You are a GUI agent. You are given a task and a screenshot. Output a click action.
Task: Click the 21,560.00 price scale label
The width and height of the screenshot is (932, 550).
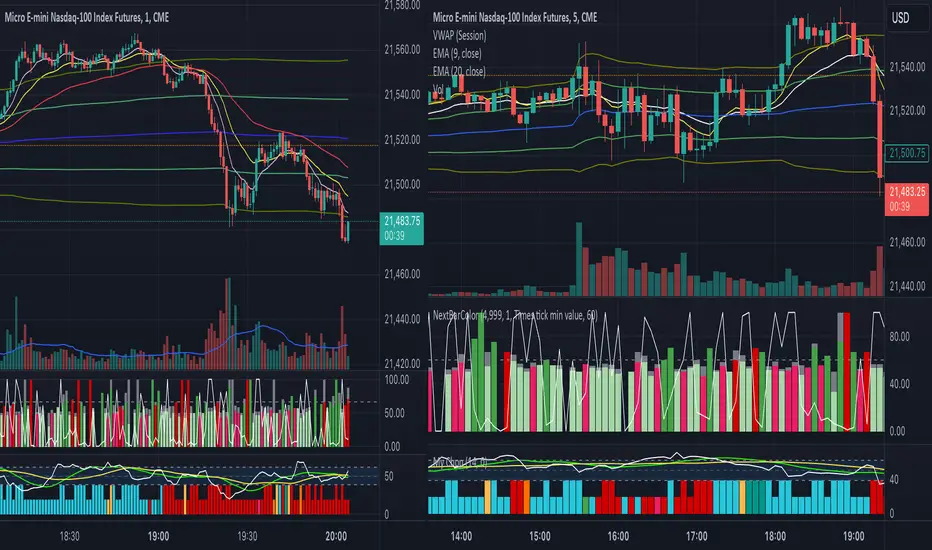coord(402,50)
